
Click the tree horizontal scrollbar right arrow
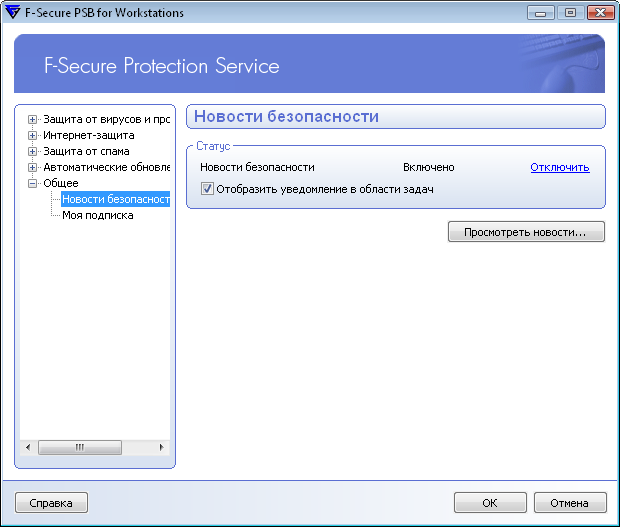point(162,448)
